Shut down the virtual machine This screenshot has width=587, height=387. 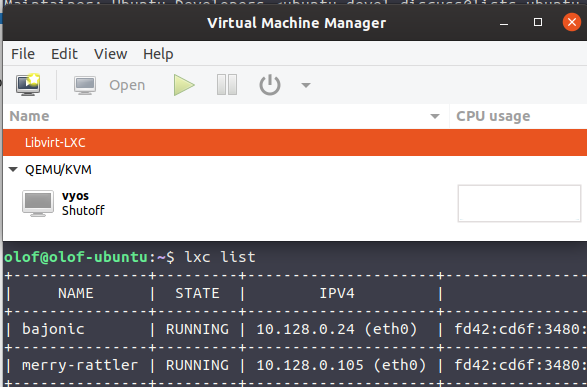point(270,85)
